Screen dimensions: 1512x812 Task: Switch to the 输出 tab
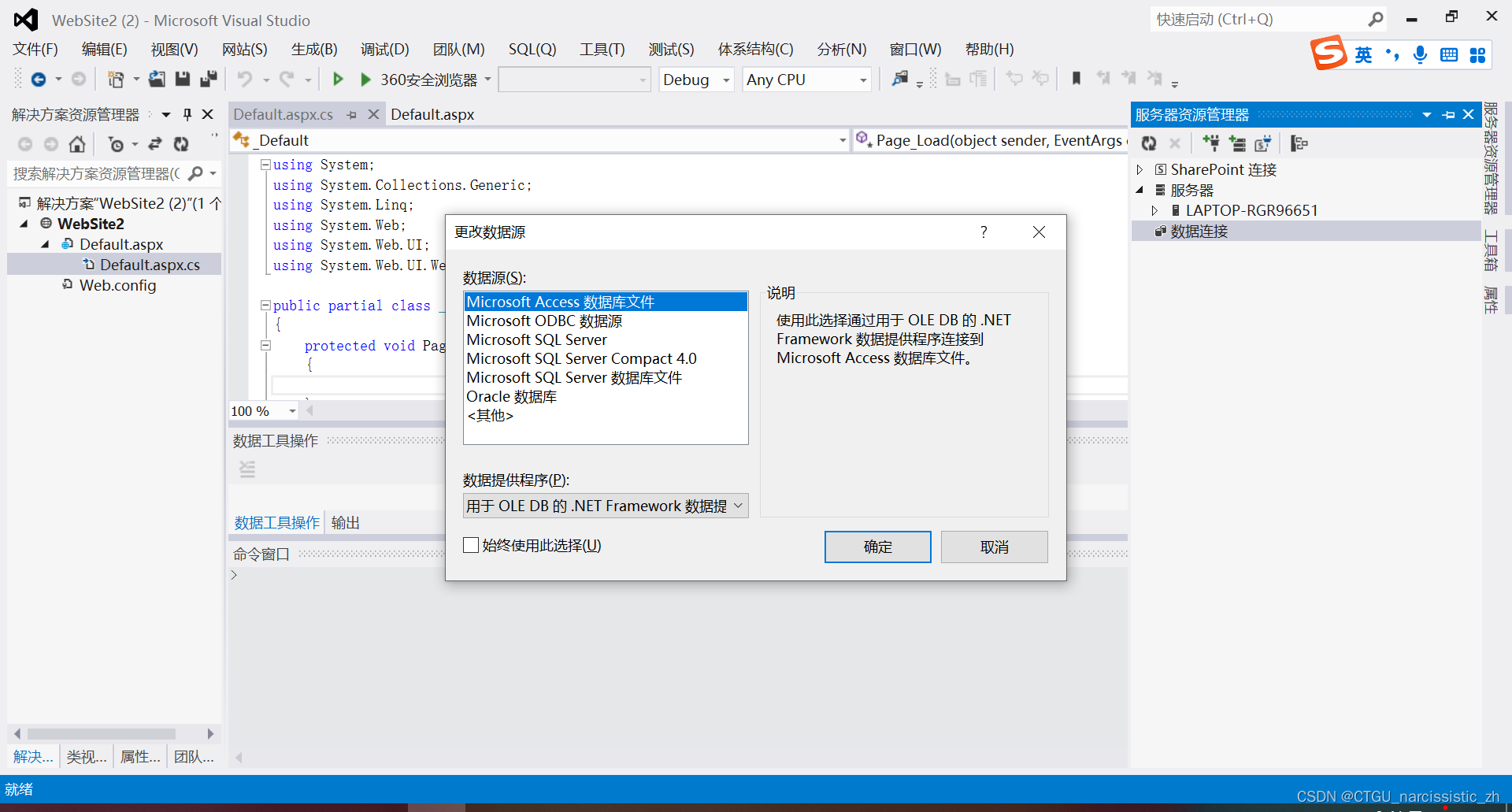tap(345, 523)
